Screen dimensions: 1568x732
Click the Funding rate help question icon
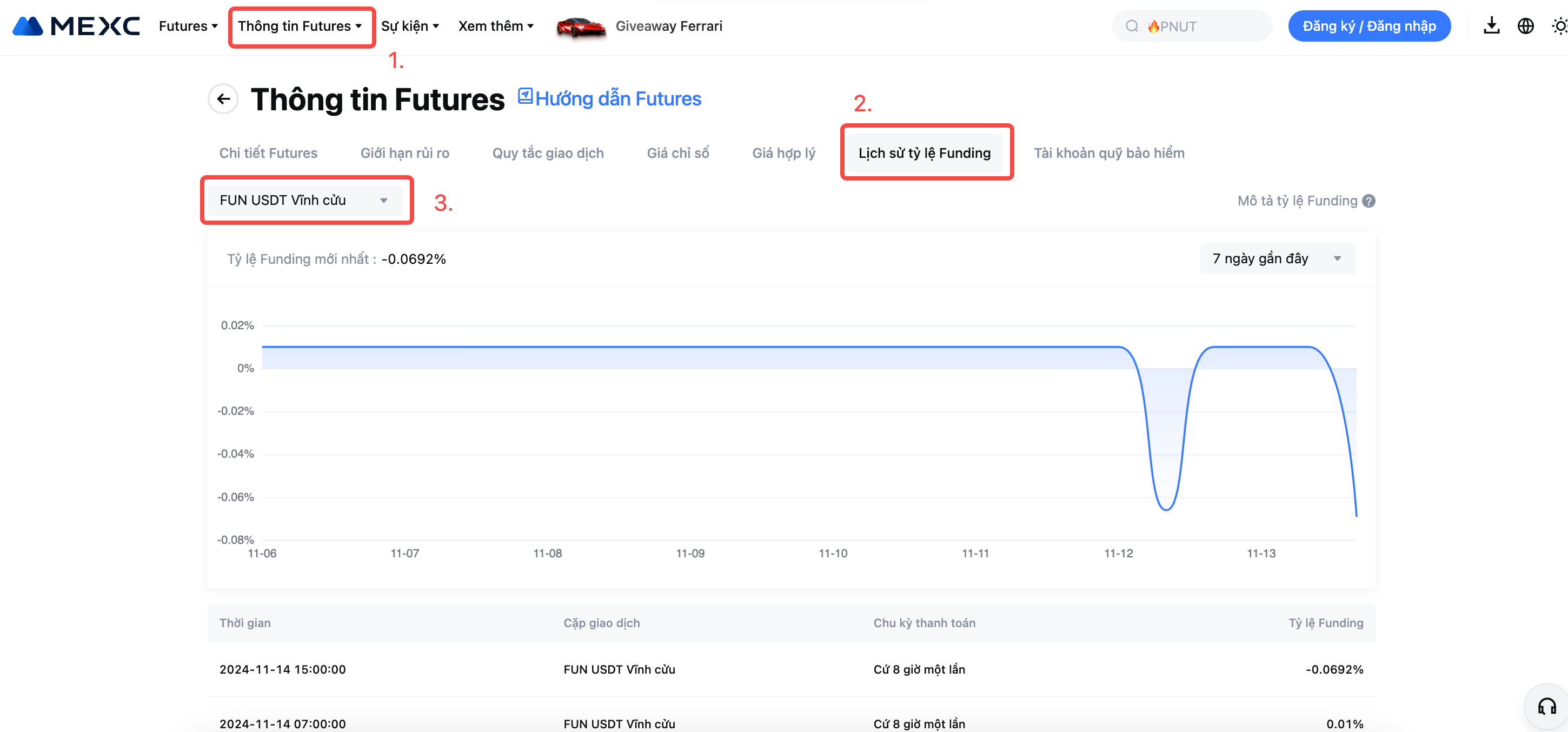(x=1369, y=201)
